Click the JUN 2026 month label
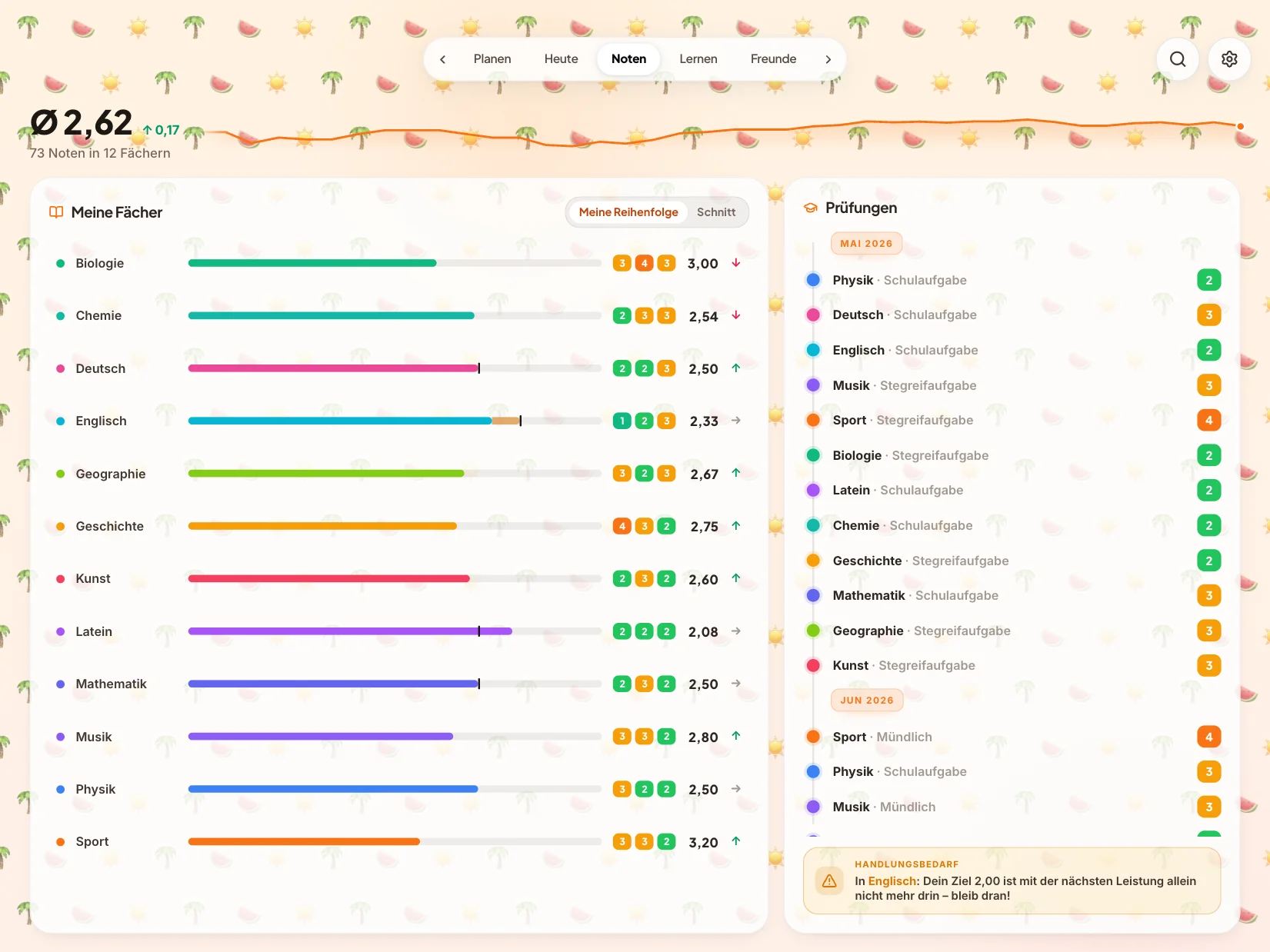1270x952 pixels. [867, 701]
